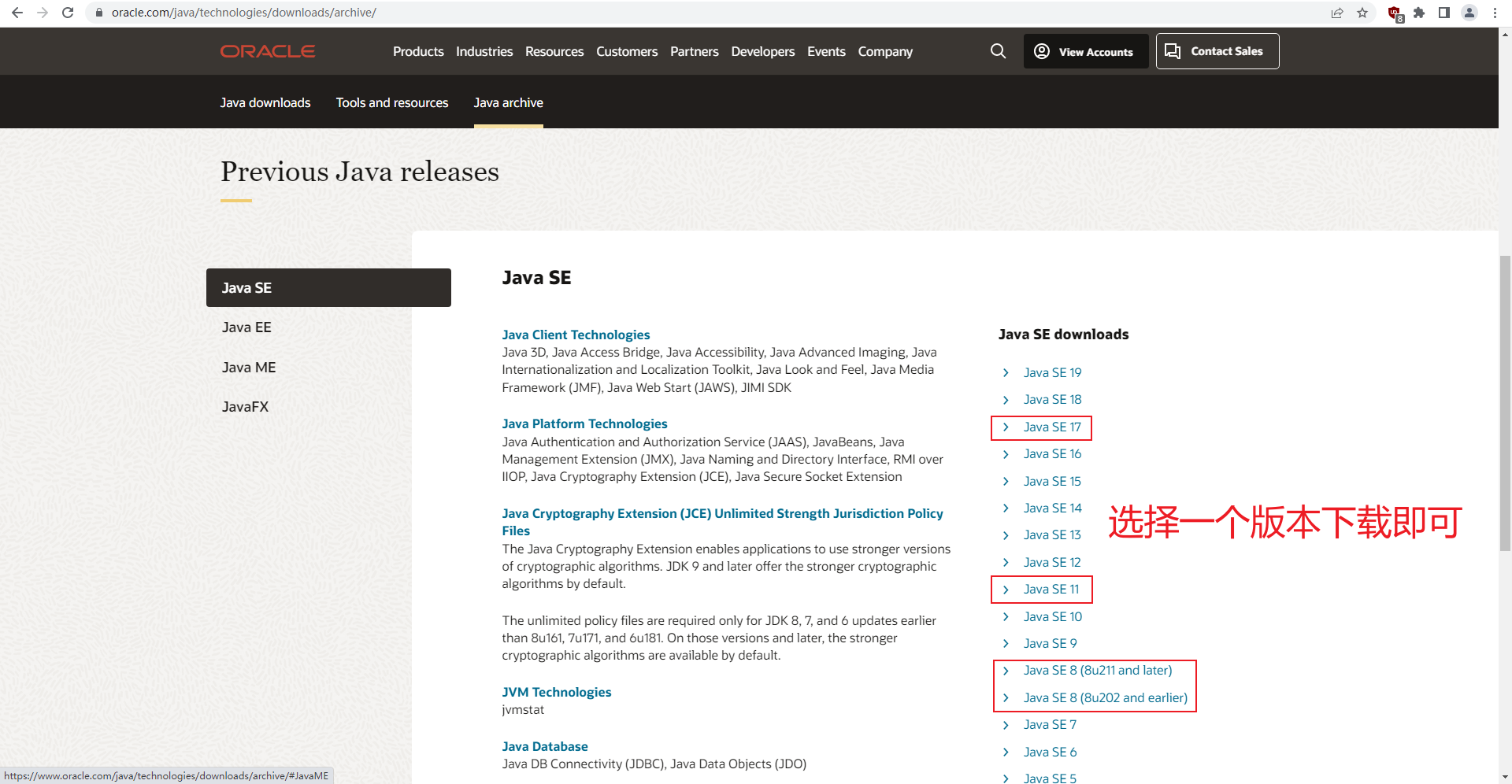Expand Java SE 8 (8u211 and later) chevron
The width and height of the screenshot is (1512, 784).
pos(1006,671)
